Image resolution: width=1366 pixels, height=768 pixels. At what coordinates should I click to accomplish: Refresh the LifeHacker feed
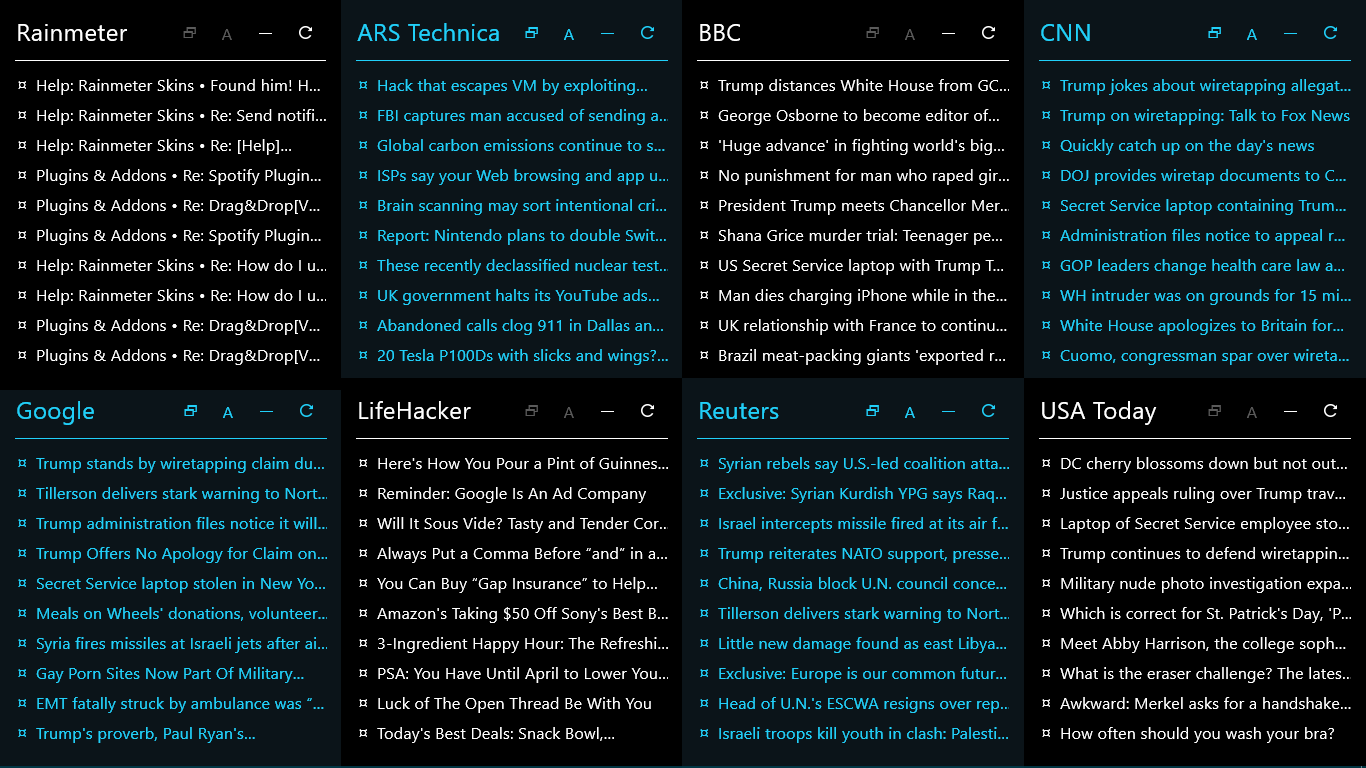pos(648,411)
